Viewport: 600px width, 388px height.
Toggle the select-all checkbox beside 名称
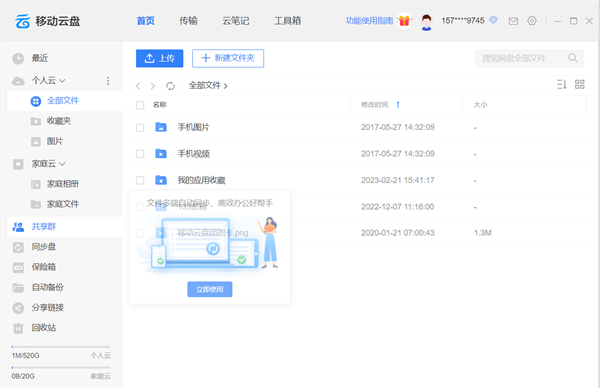140,105
